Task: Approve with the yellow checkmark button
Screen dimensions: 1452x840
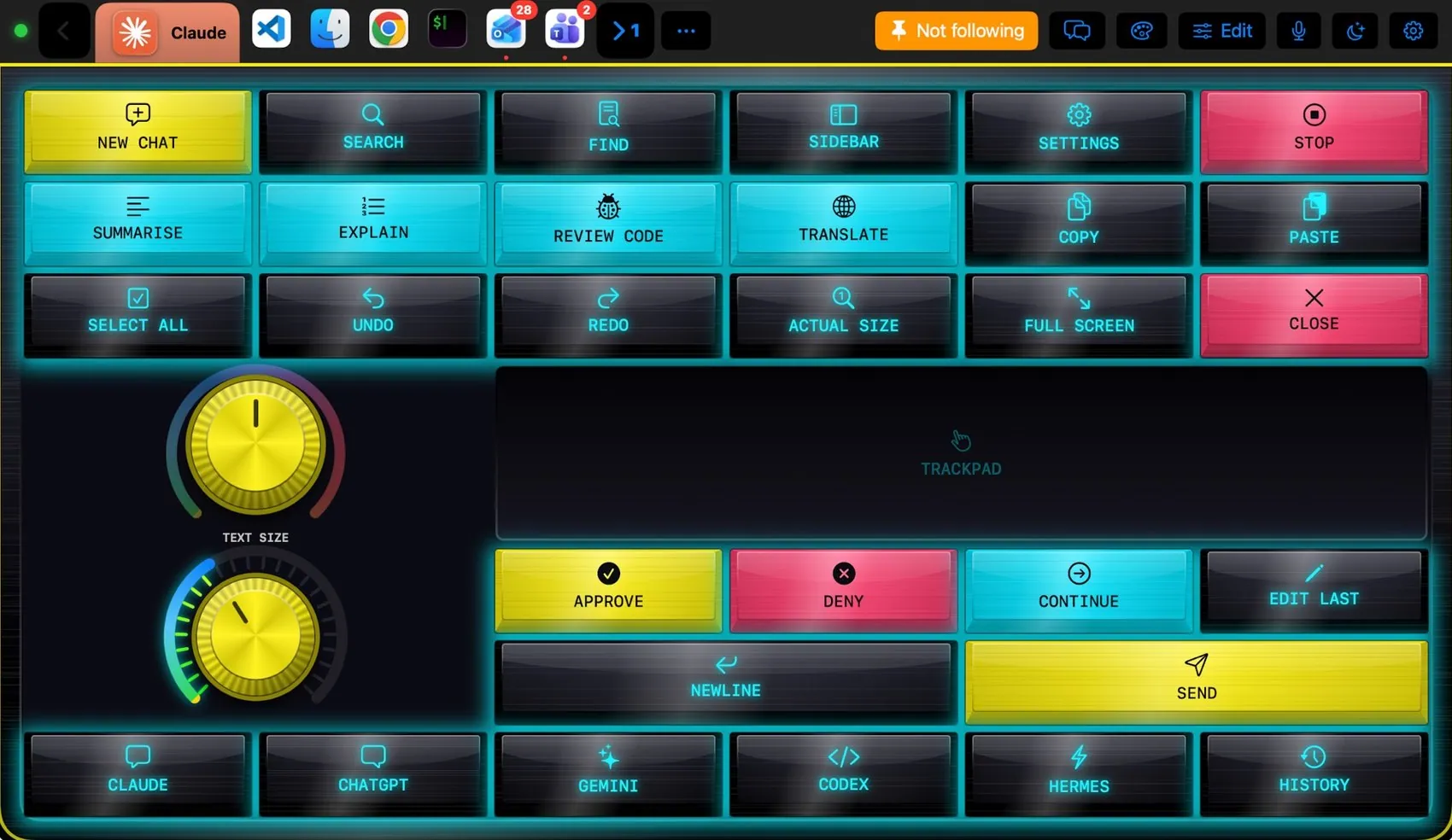Action: pos(608,590)
